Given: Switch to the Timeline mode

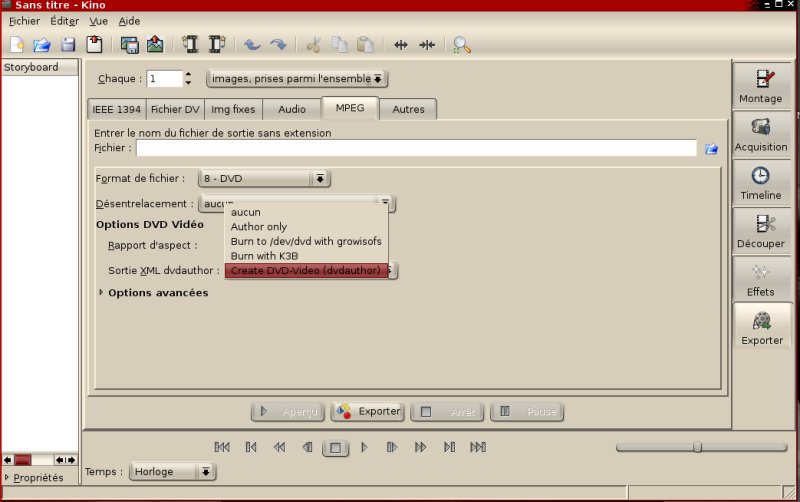Looking at the screenshot, I should click(761, 183).
